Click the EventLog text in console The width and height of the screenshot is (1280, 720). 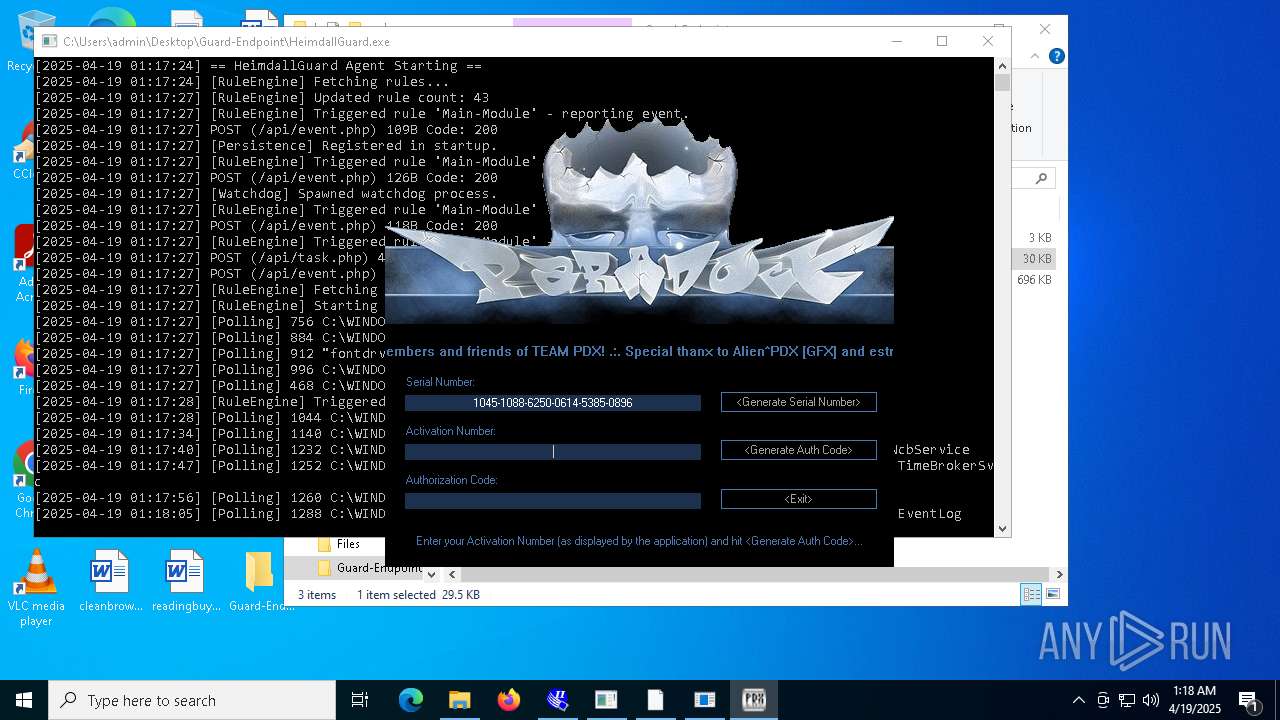point(930,514)
